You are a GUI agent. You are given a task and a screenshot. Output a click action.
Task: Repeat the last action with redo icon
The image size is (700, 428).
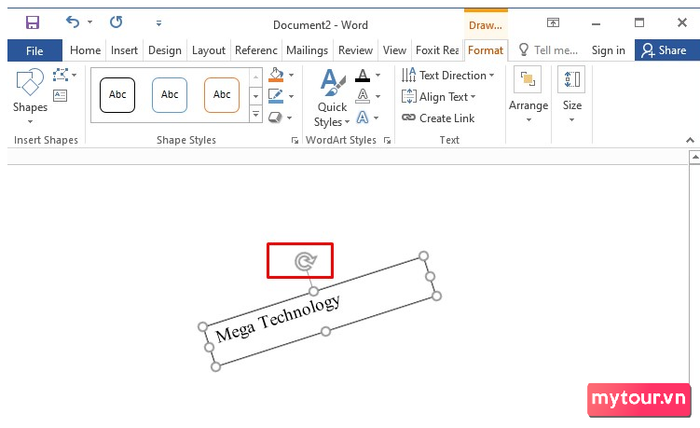(116, 21)
